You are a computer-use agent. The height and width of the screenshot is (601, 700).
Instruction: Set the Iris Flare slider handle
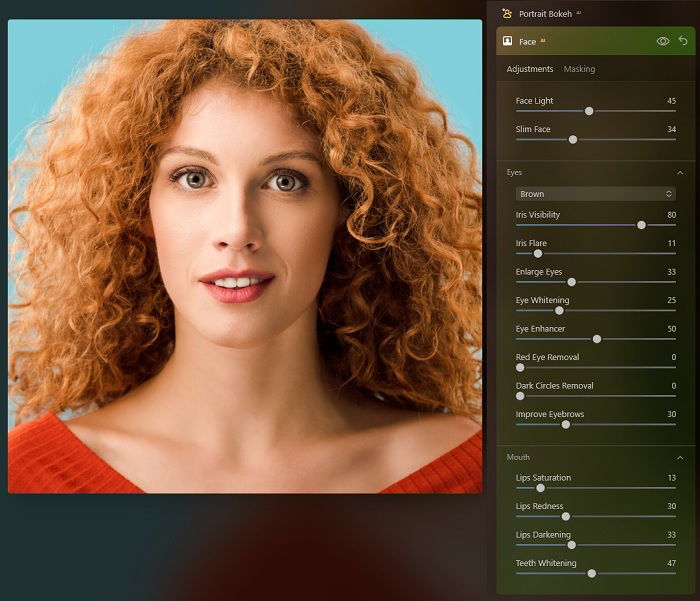tap(538, 253)
